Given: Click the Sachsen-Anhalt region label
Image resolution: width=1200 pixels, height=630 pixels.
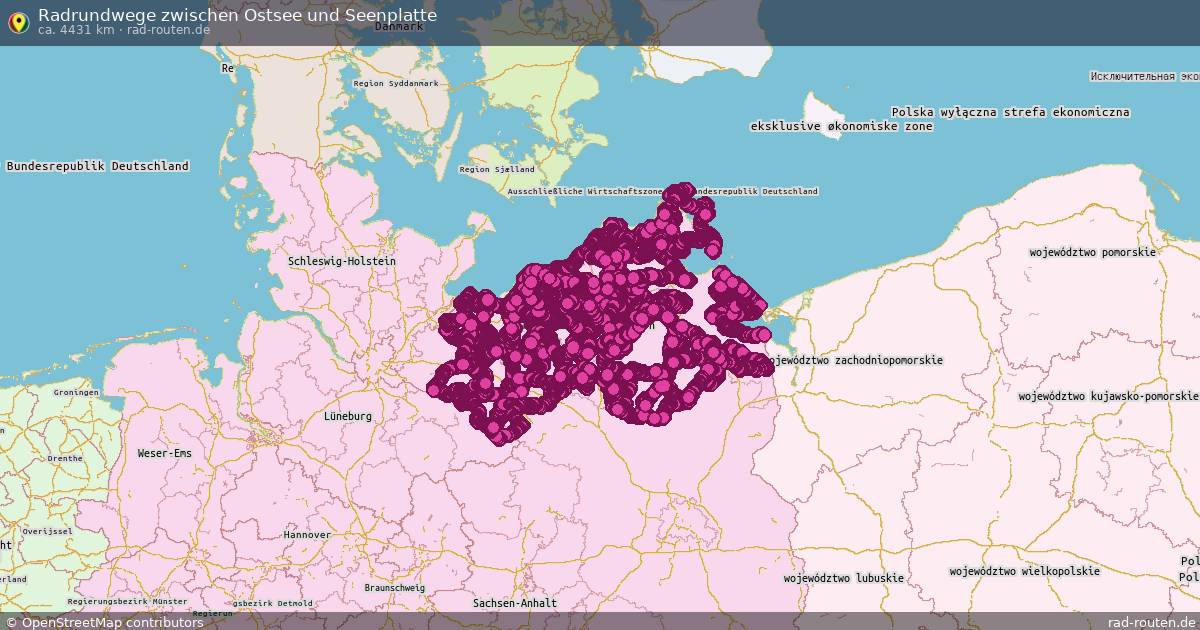Looking at the screenshot, I should pos(513,603).
